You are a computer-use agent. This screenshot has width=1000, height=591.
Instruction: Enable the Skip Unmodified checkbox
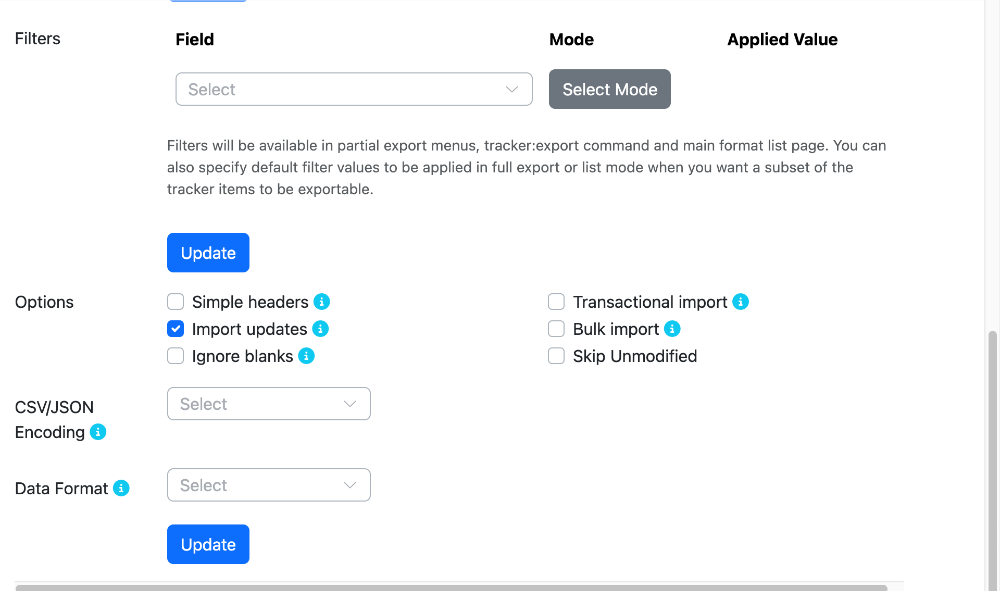click(556, 356)
